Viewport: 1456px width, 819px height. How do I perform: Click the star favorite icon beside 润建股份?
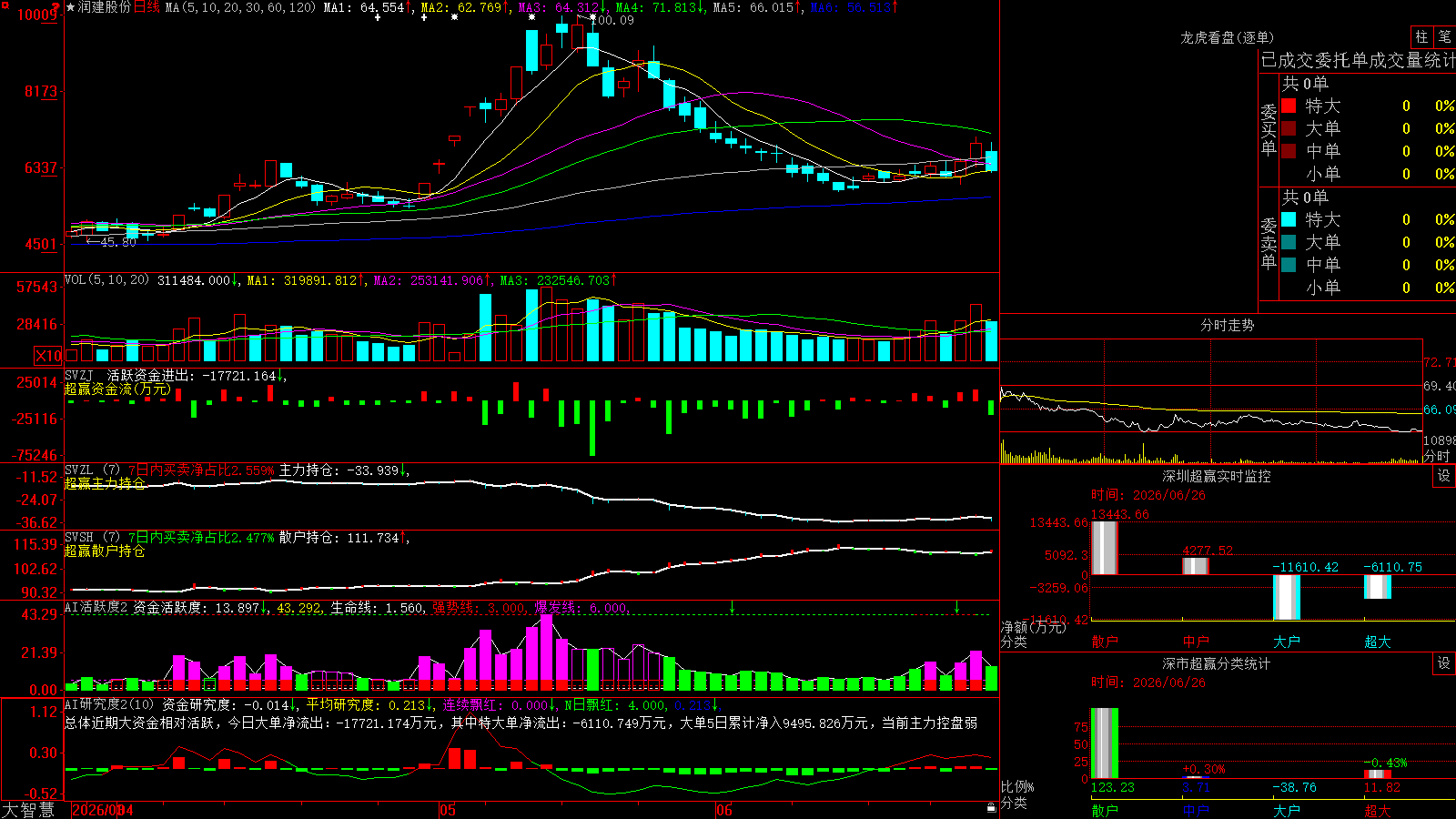[x=71, y=7]
